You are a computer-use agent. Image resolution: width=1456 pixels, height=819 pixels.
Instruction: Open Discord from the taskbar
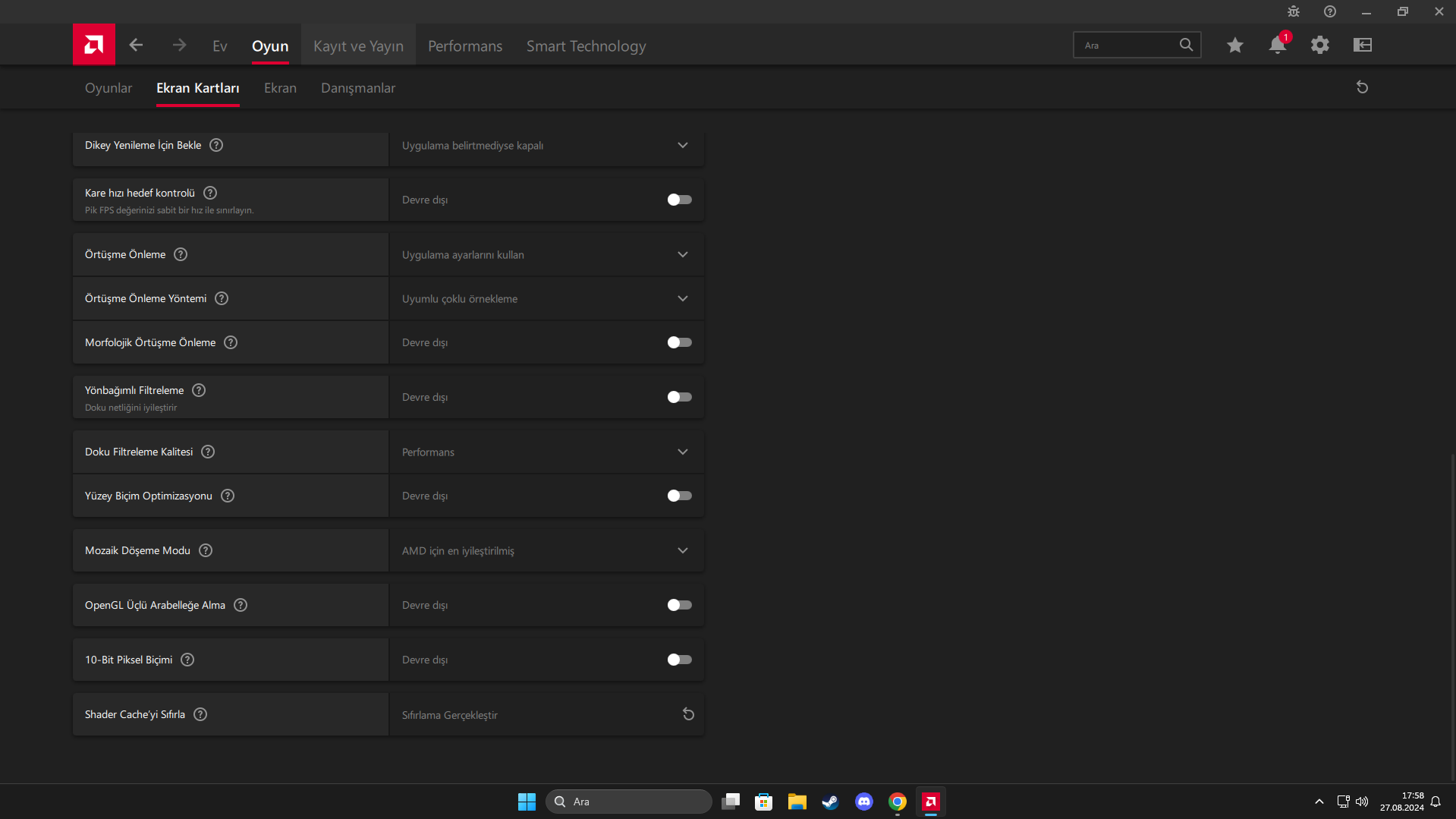coord(863,802)
